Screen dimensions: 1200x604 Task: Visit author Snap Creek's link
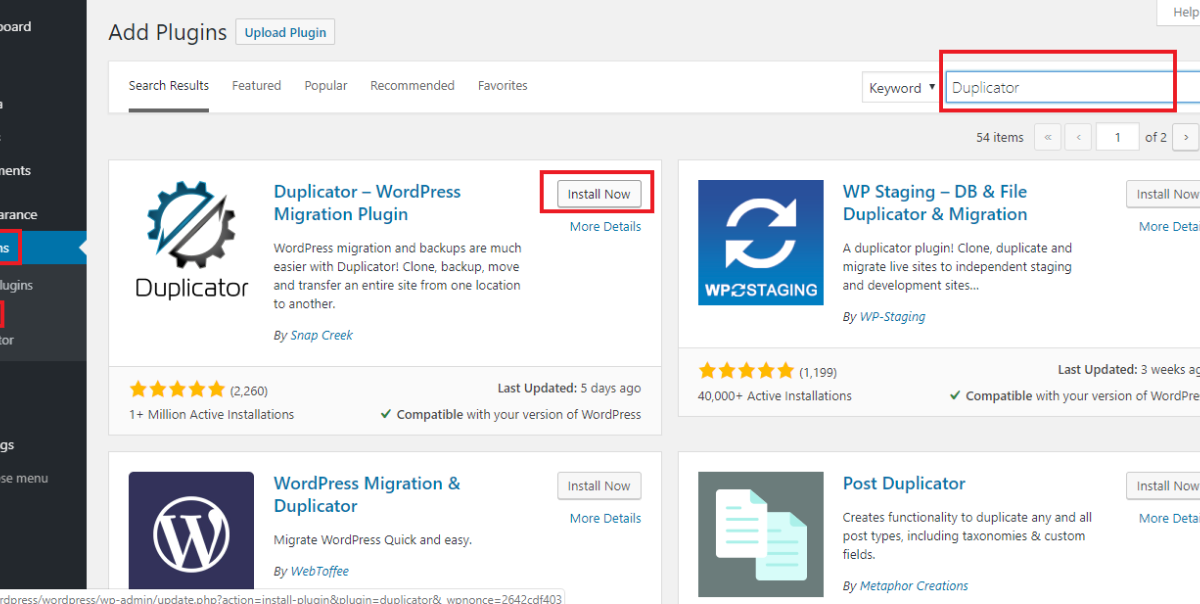click(321, 336)
